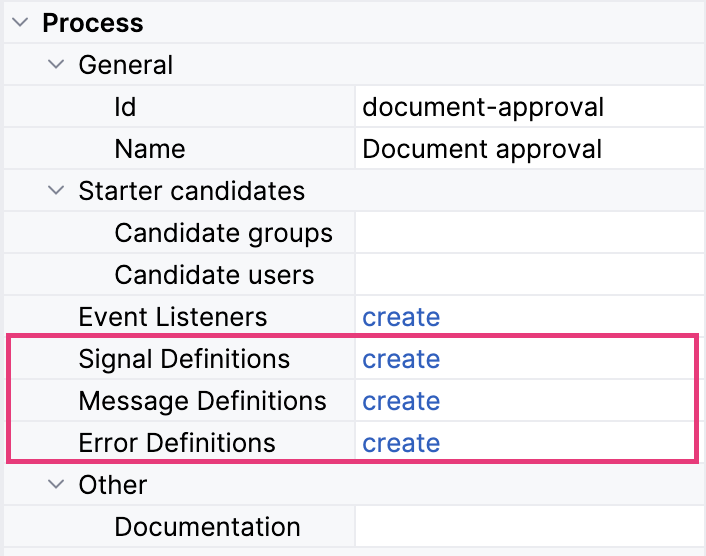Select the Error Definitions row label
This screenshot has width=706, height=556.
pos(177,443)
